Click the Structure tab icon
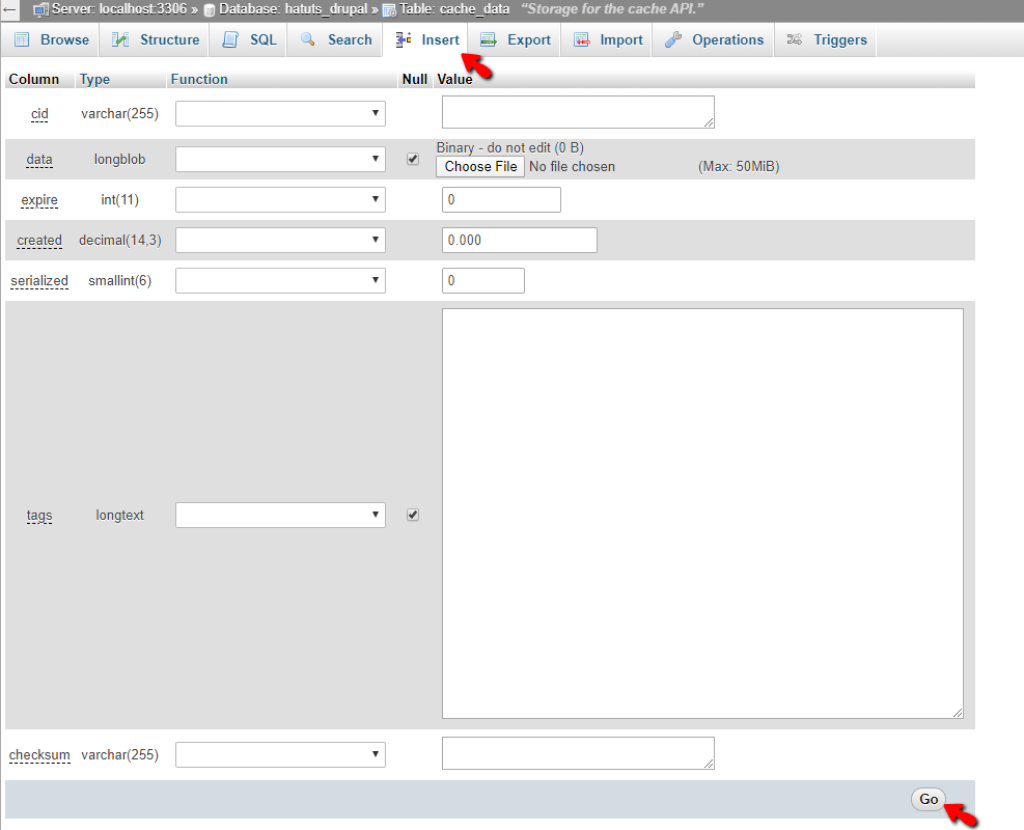This screenshot has width=1024, height=830. (120, 40)
